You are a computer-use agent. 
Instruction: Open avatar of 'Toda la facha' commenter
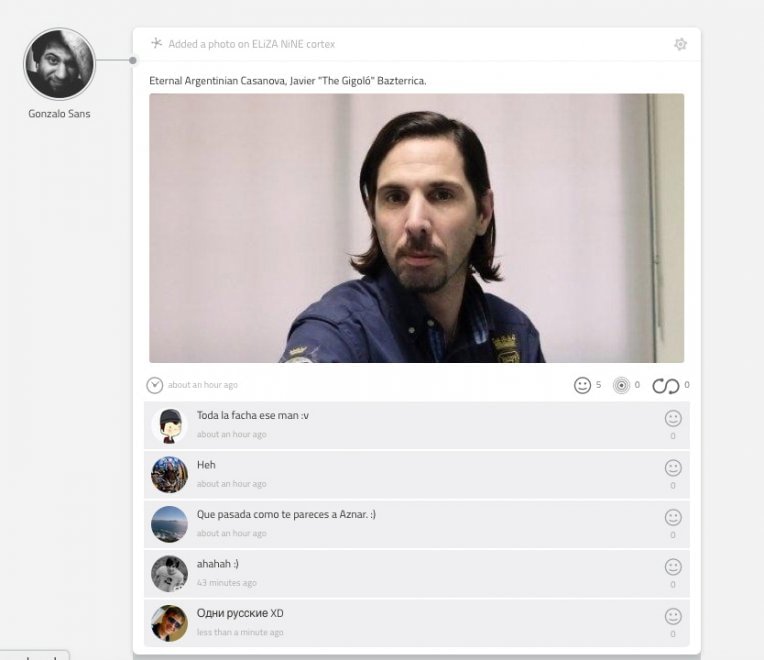pos(169,426)
